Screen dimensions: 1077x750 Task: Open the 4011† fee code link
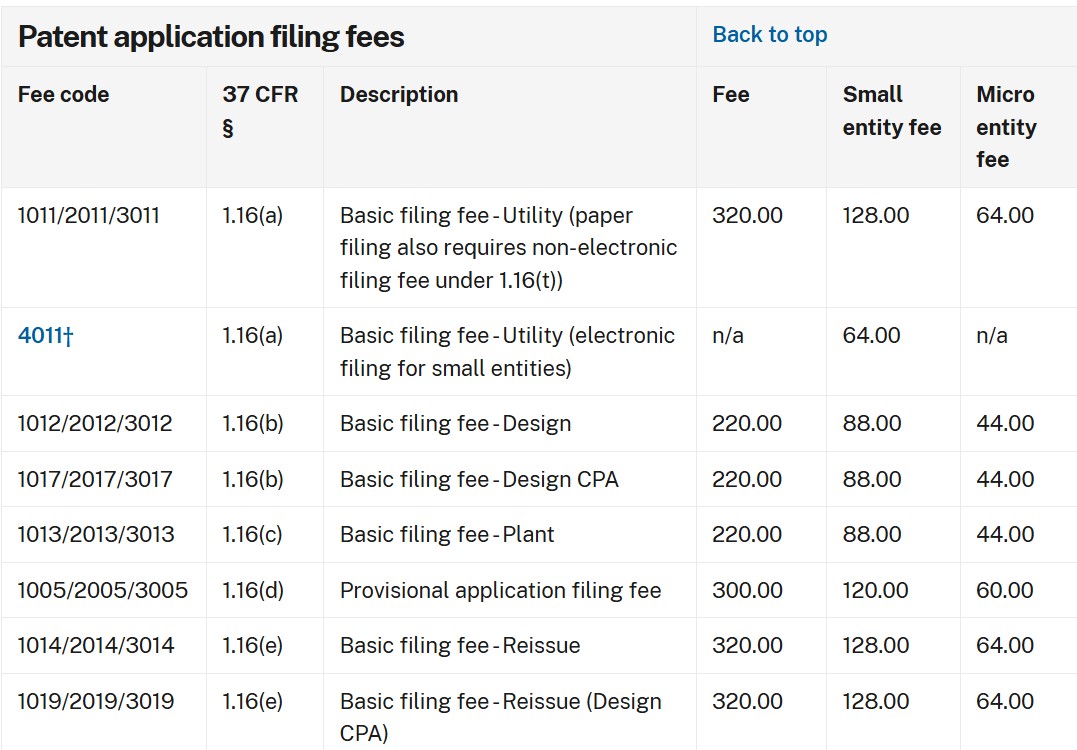[x=45, y=336]
